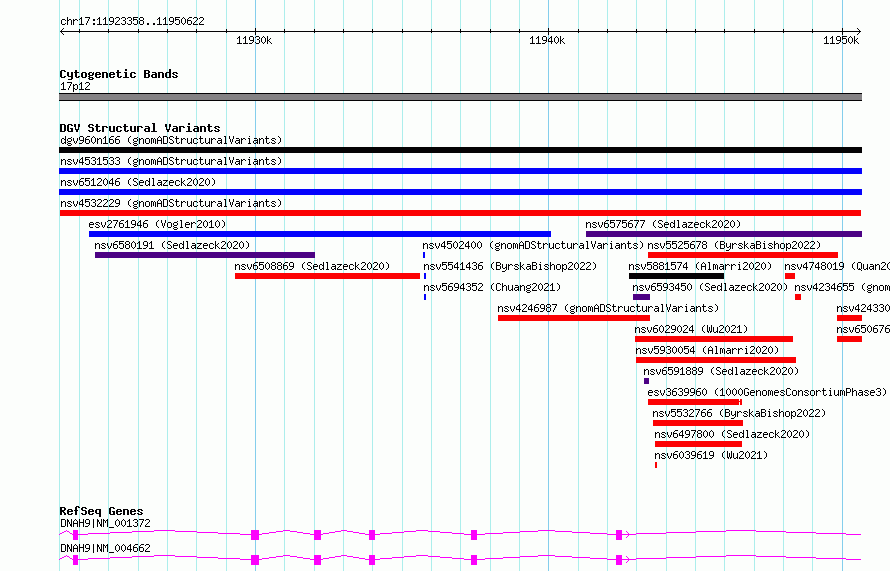890x571 pixels.
Task: Click the truncated nsv650676 variant label
Action: [863, 329]
